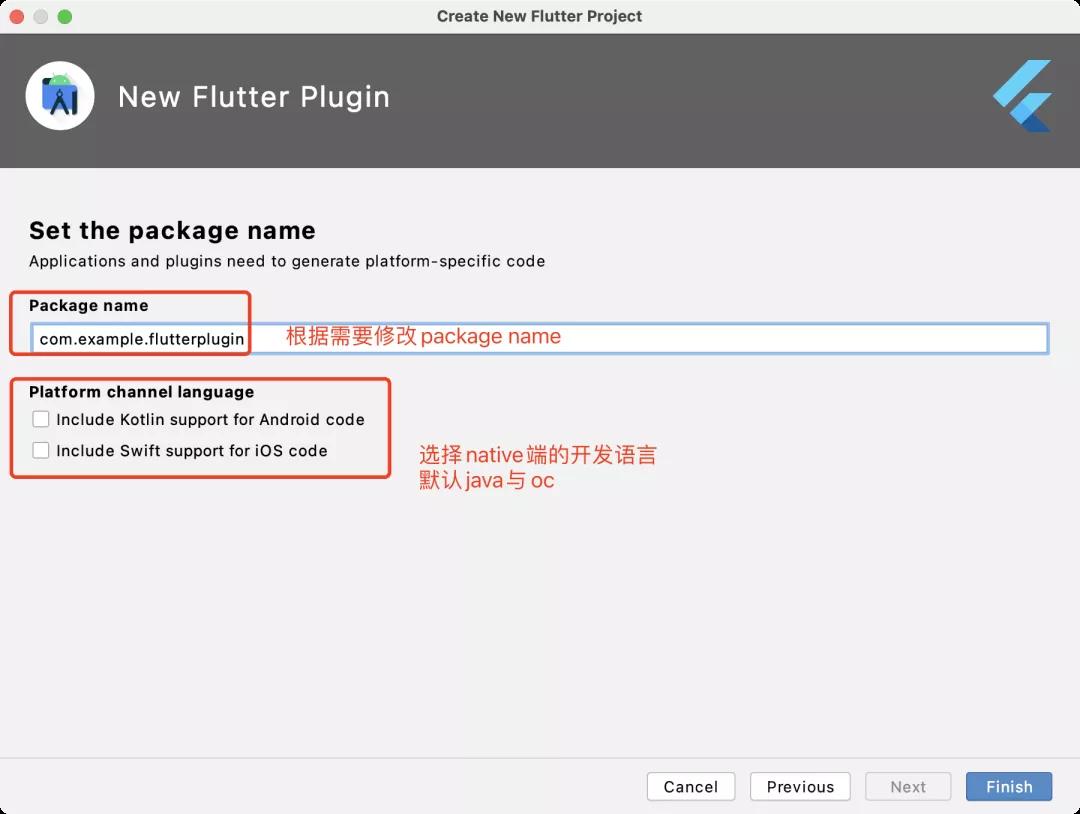This screenshot has width=1080, height=814.
Task: Enable Swift support for iOS code
Action: [x=41, y=450]
